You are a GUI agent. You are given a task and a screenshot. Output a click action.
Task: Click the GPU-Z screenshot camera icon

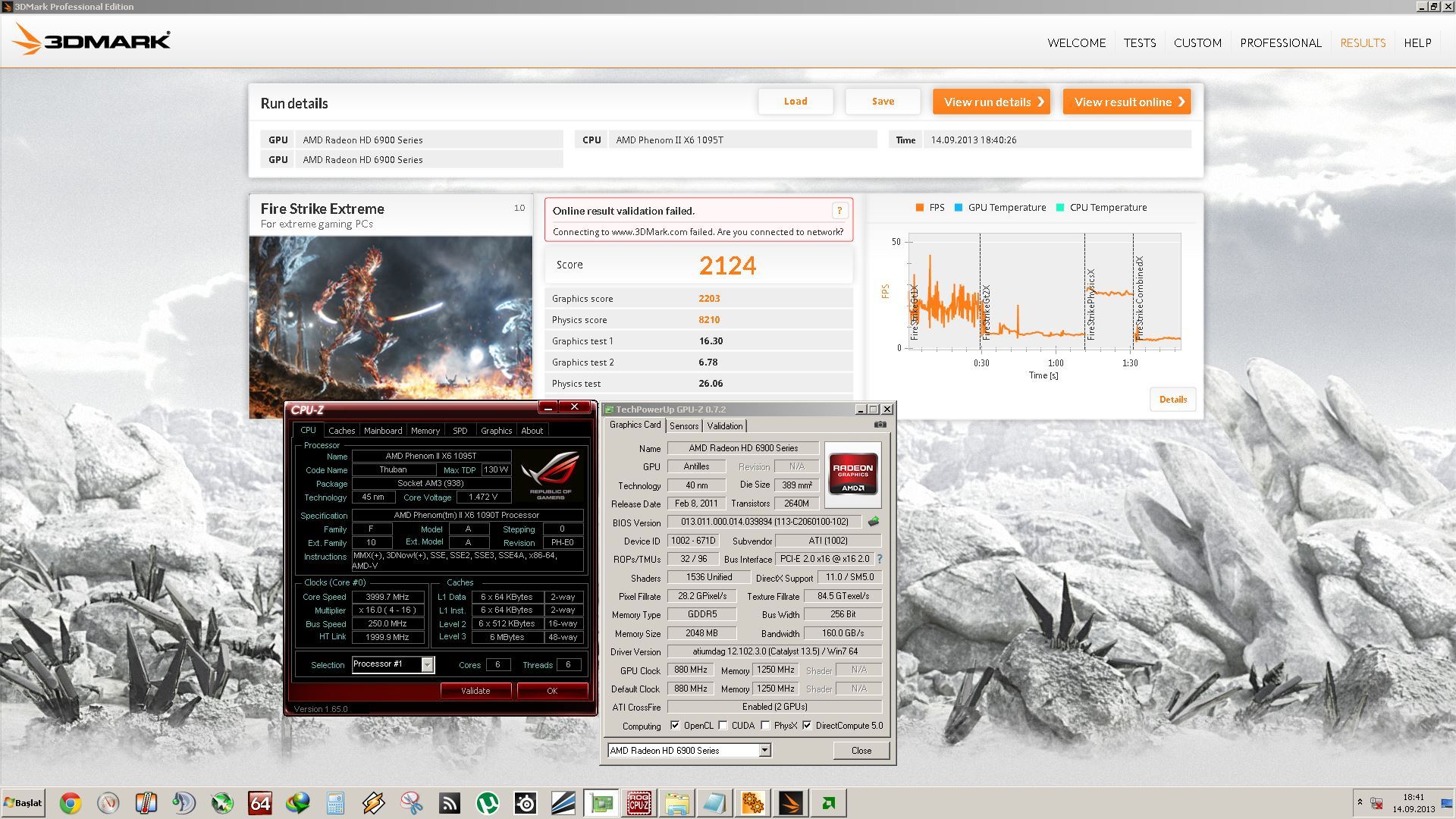(x=880, y=425)
